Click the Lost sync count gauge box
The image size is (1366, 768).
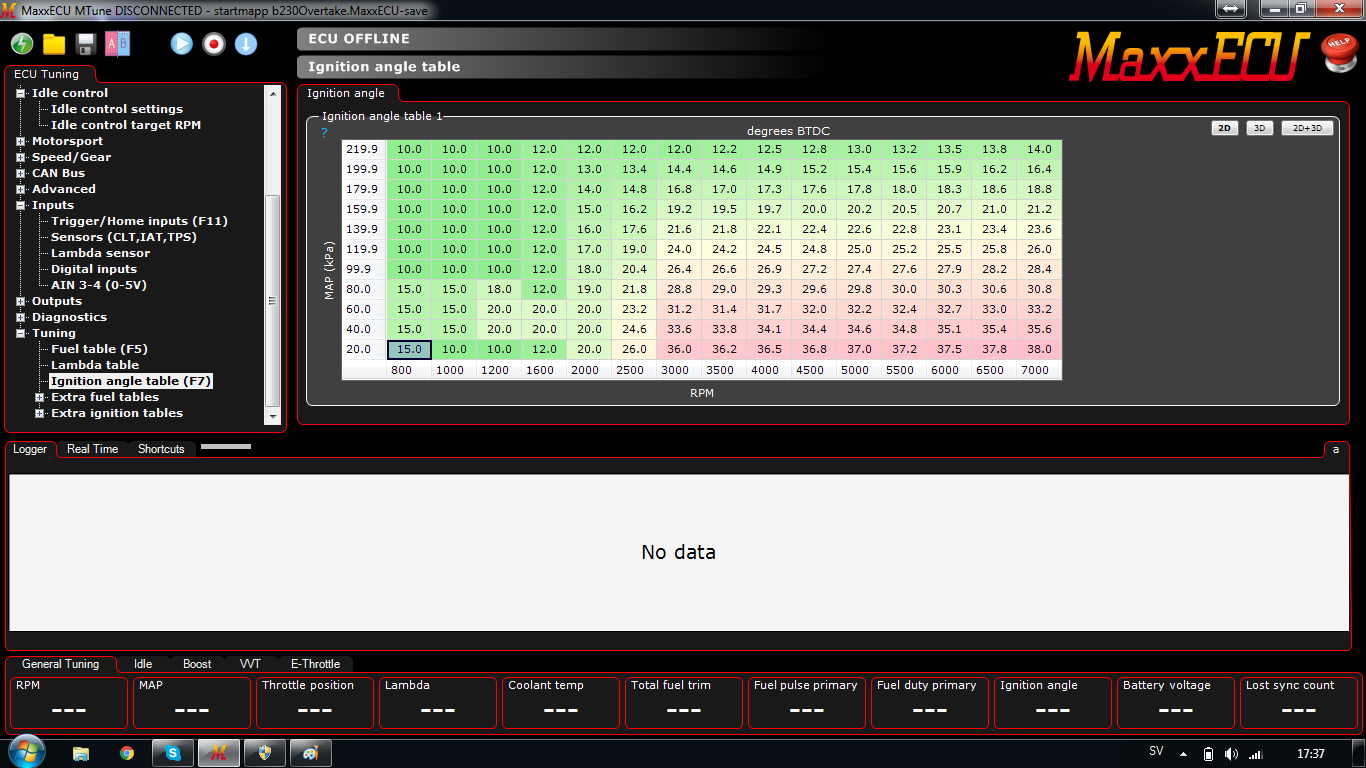(1298, 703)
